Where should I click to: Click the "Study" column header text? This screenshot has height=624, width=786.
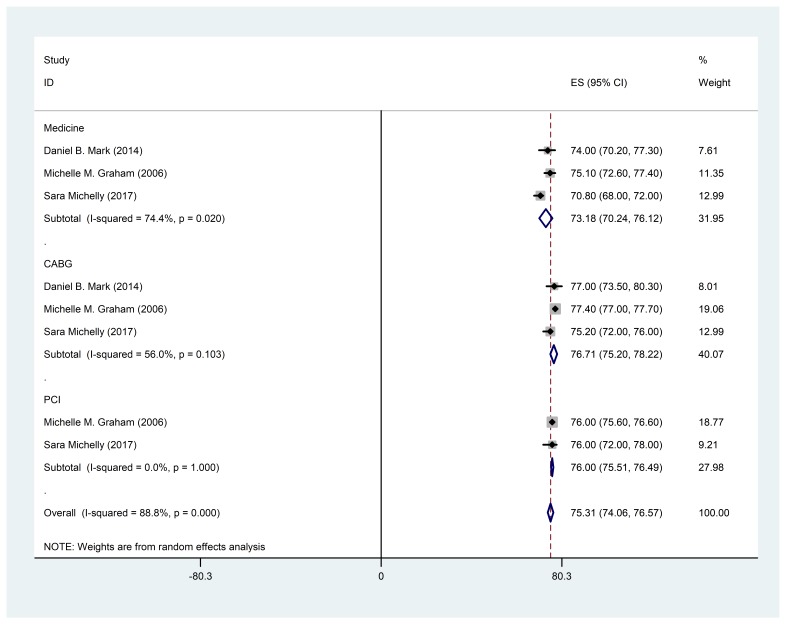point(56,60)
